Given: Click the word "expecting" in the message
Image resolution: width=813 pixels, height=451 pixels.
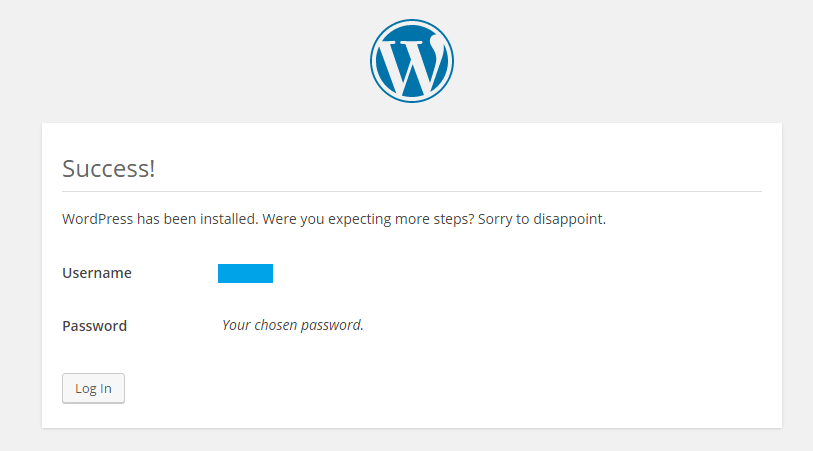Looking at the screenshot, I should 360,220.
